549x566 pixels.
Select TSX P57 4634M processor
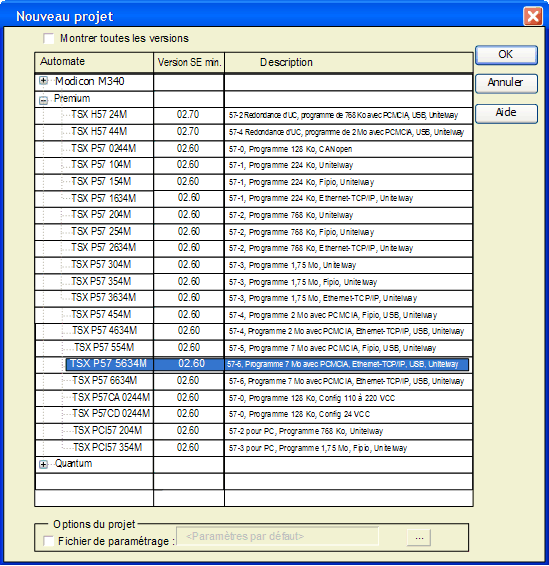coord(105,330)
